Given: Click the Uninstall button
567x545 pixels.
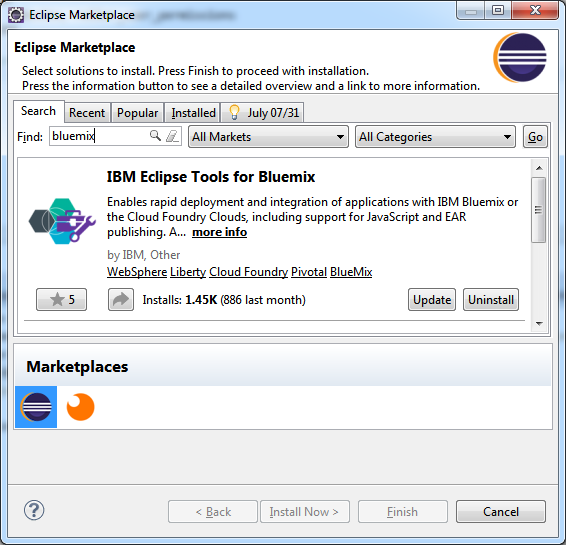Looking at the screenshot, I should 491,299.
